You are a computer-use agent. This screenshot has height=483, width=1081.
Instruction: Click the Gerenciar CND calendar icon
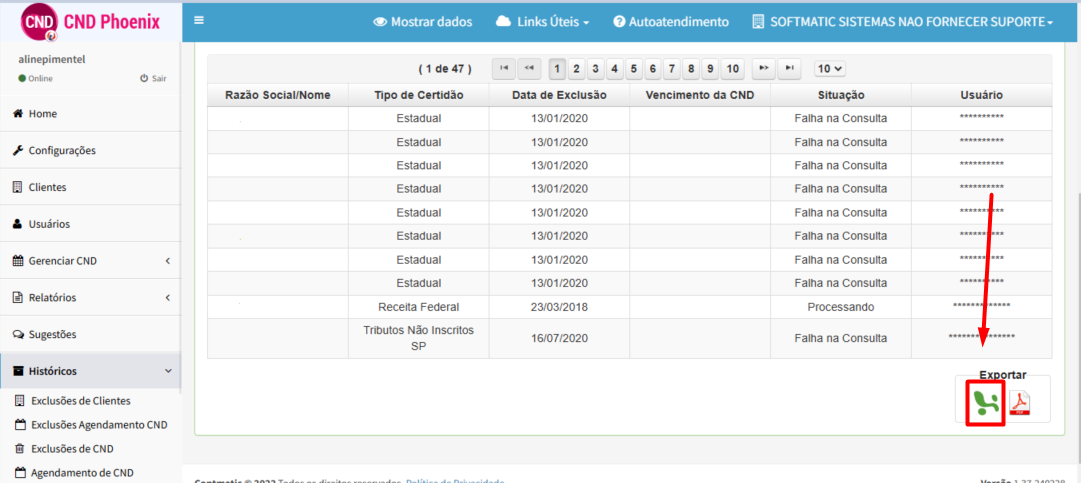[19, 261]
